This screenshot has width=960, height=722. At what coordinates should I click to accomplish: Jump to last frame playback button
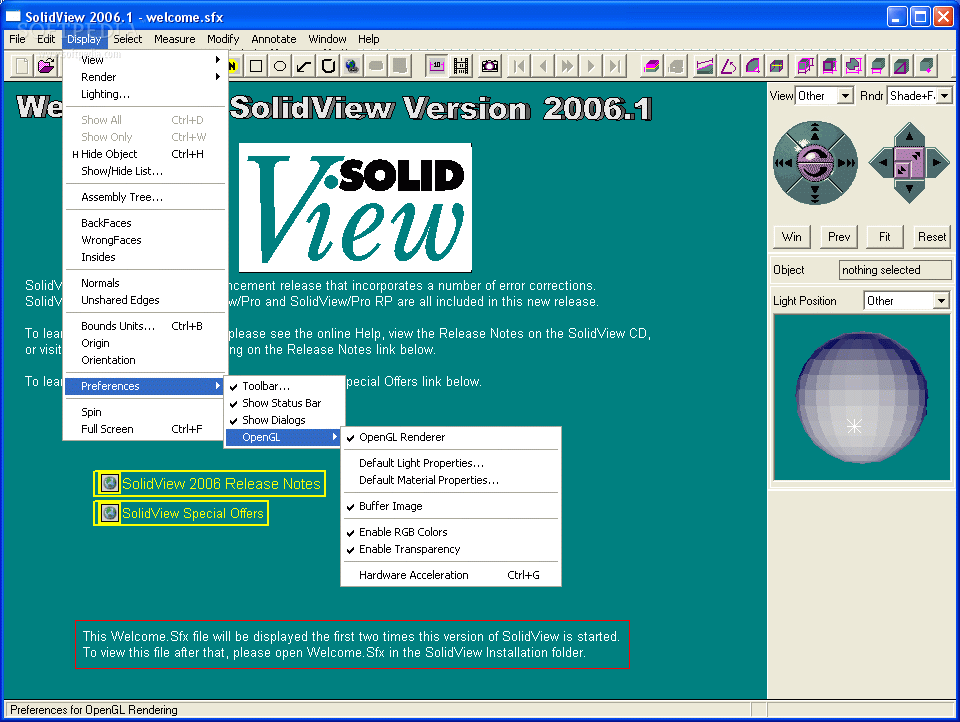pyautogui.click(x=615, y=66)
